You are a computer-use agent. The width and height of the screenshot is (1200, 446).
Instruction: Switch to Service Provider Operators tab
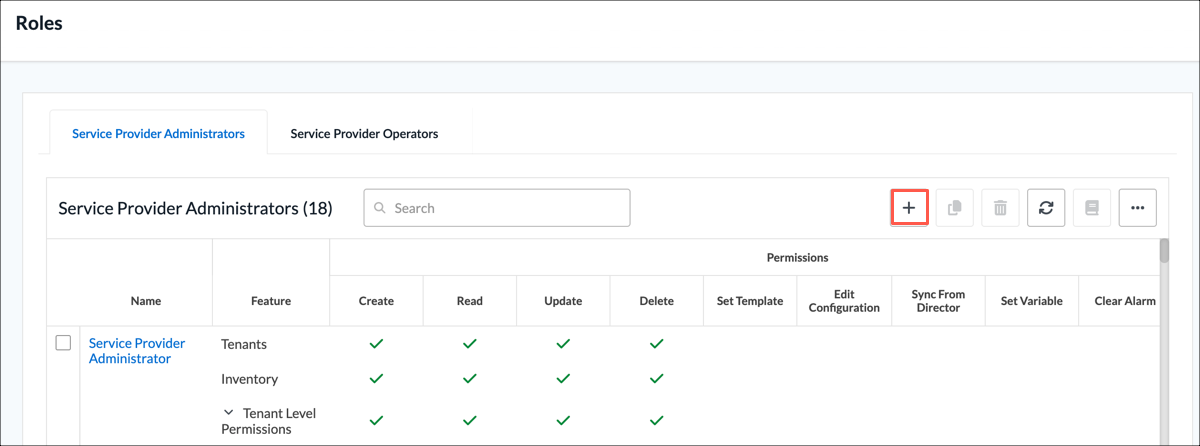point(364,133)
